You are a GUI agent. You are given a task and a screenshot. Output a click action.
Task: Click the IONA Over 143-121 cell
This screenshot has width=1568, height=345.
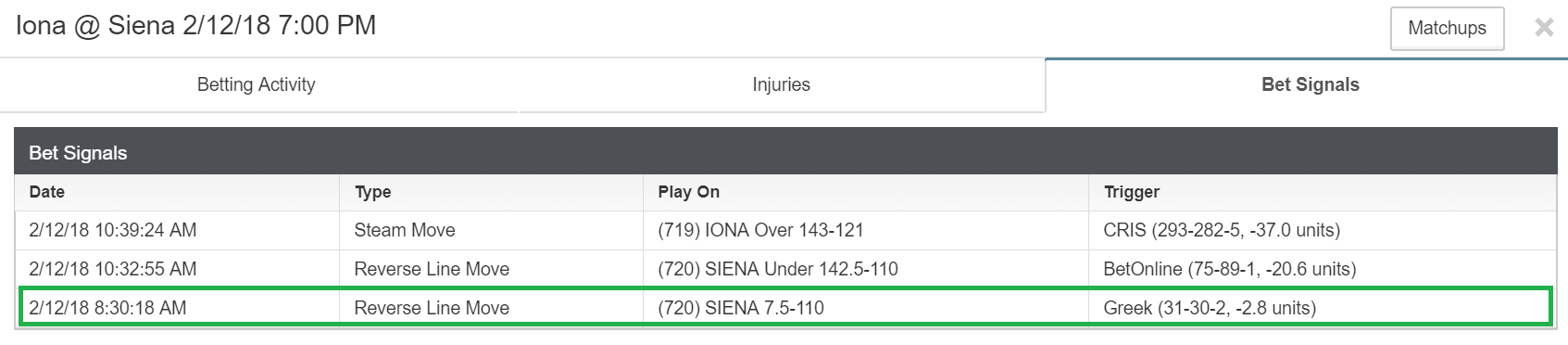[866, 230]
